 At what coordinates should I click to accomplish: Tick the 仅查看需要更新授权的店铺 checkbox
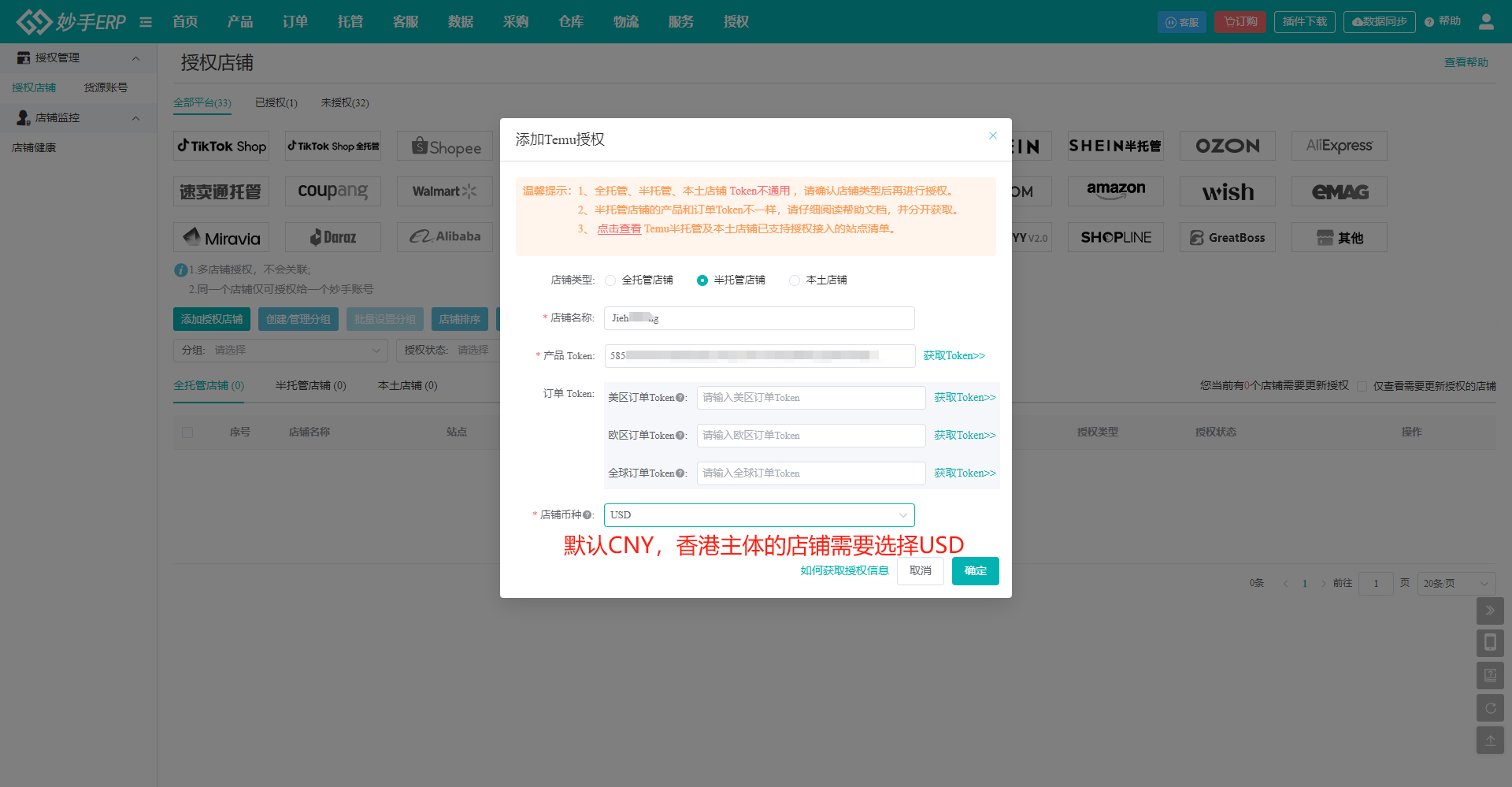pyautogui.click(x=1362, y=386)
